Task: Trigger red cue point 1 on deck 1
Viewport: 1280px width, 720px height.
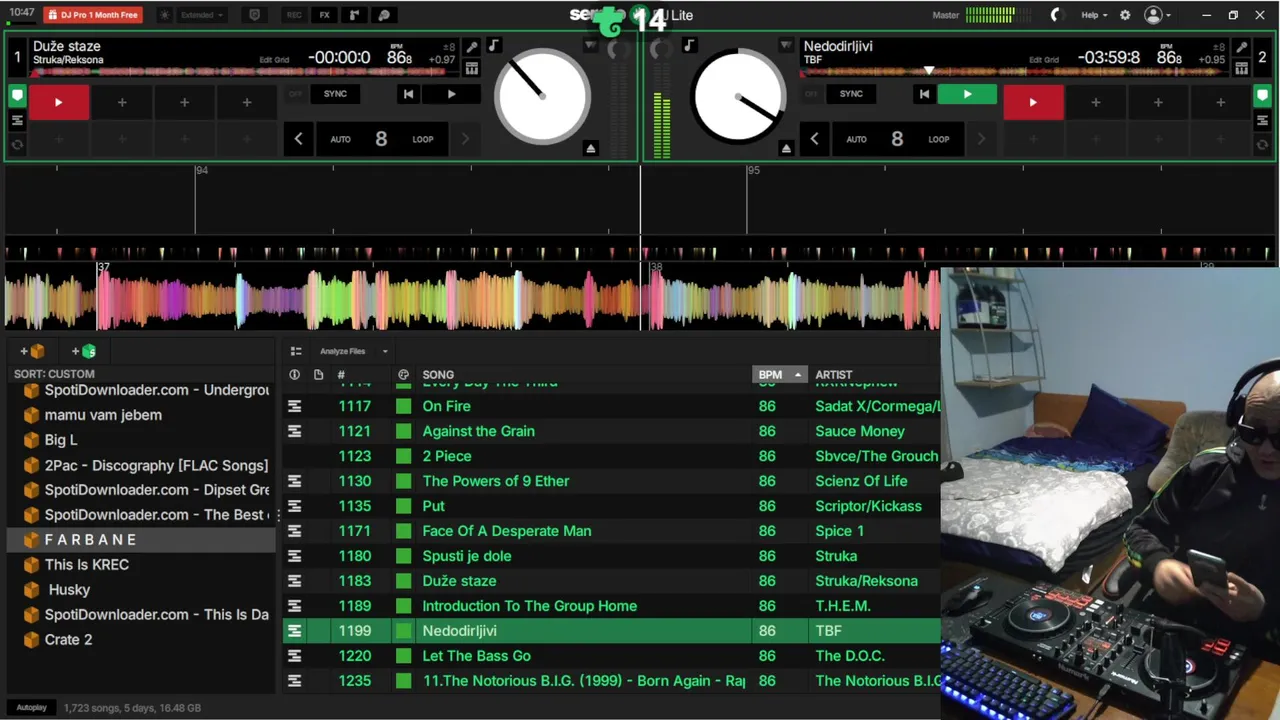Action: 58,102
